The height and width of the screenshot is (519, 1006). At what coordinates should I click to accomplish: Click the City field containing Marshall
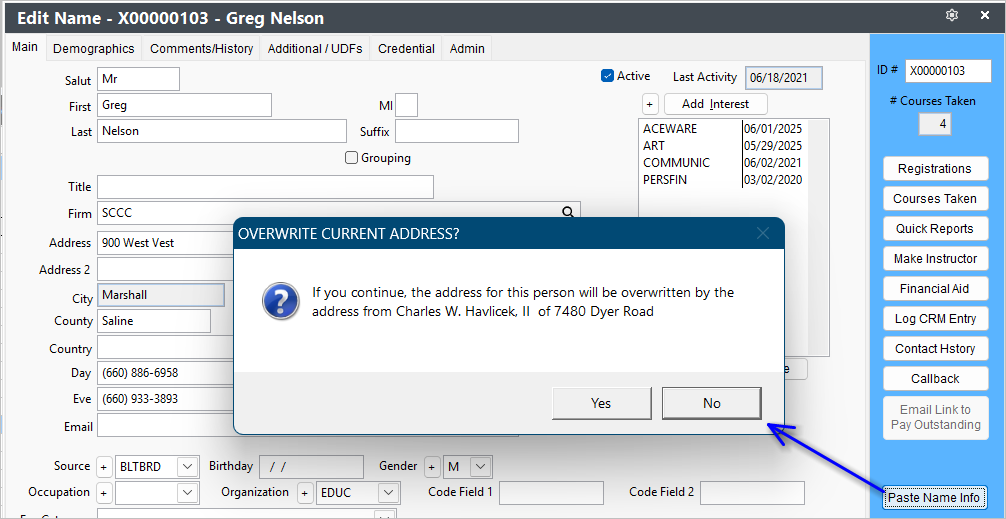[161, 295]
